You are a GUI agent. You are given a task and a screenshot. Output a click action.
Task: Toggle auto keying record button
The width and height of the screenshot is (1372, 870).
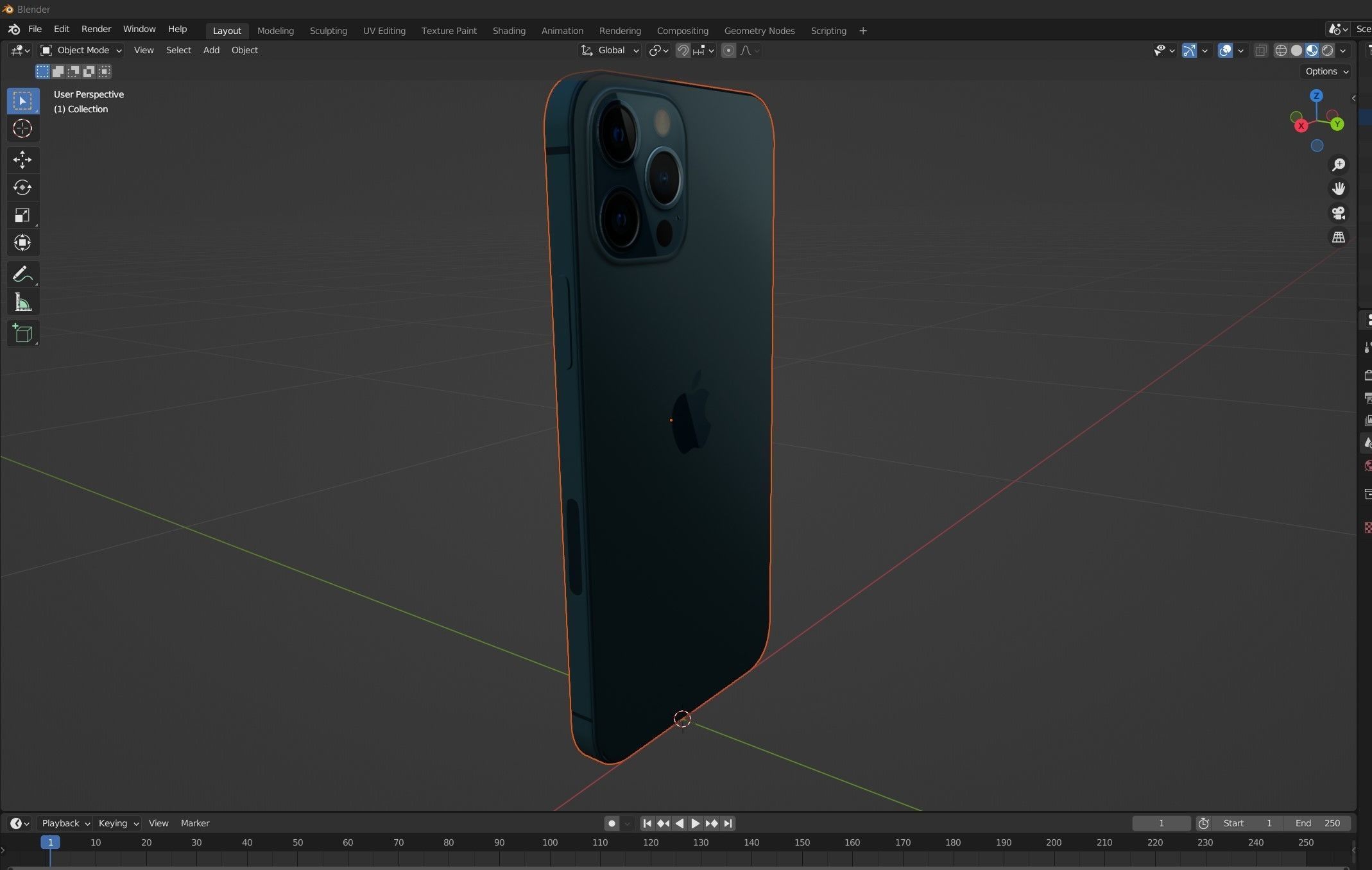click(612, 823)
